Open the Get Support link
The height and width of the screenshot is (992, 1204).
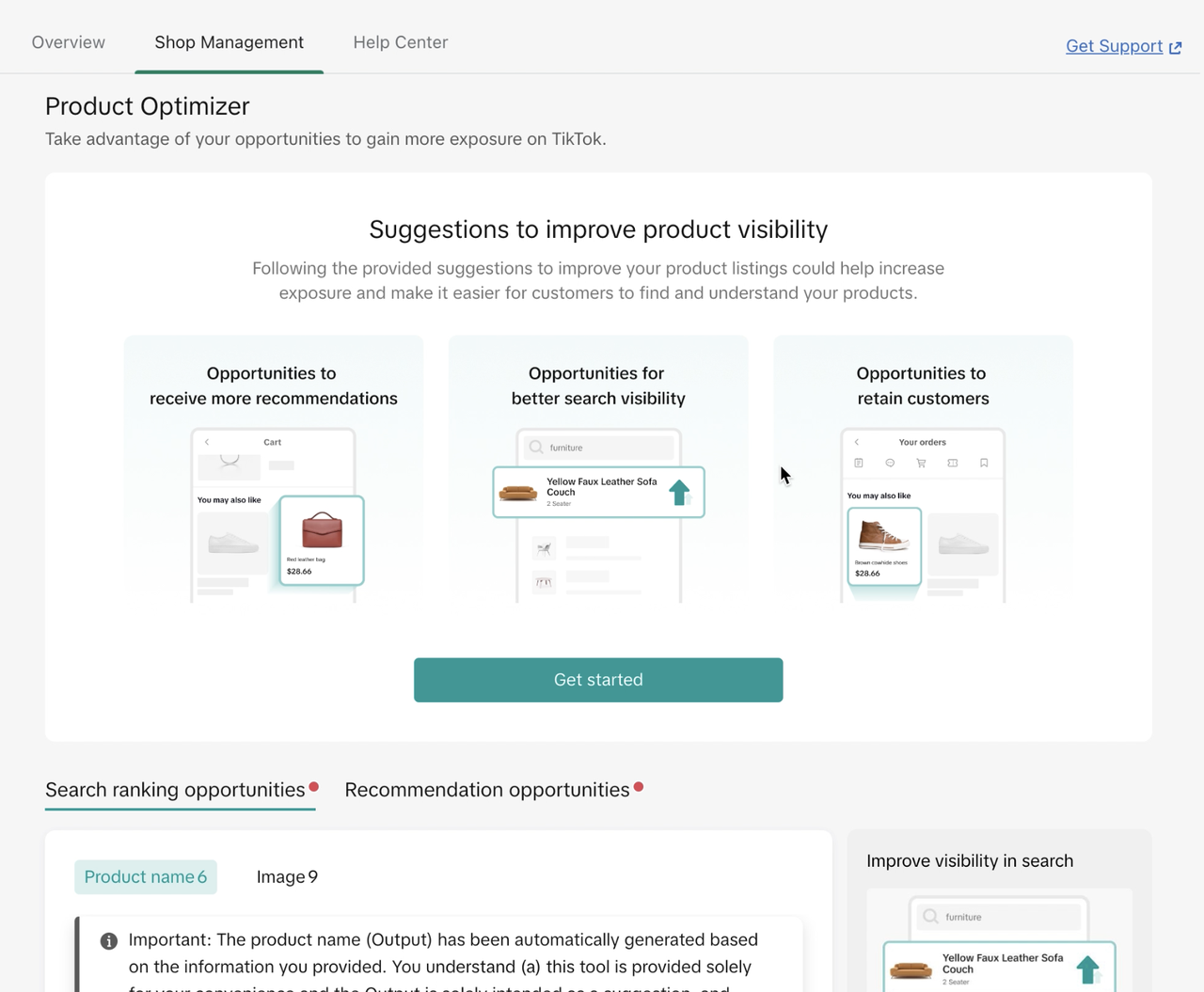pyautogui.click(x=1114, y=46)
